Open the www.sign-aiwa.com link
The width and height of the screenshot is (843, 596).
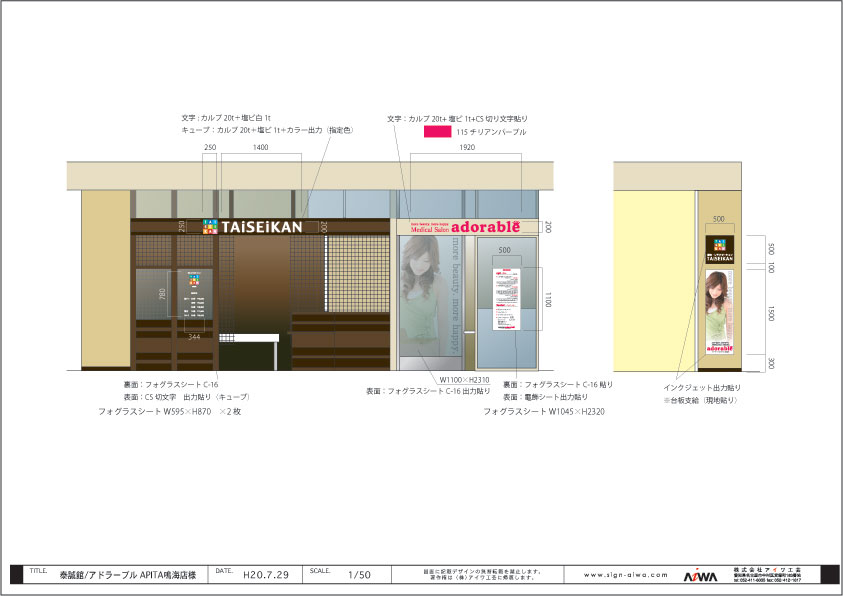click(x=625, y=575)
